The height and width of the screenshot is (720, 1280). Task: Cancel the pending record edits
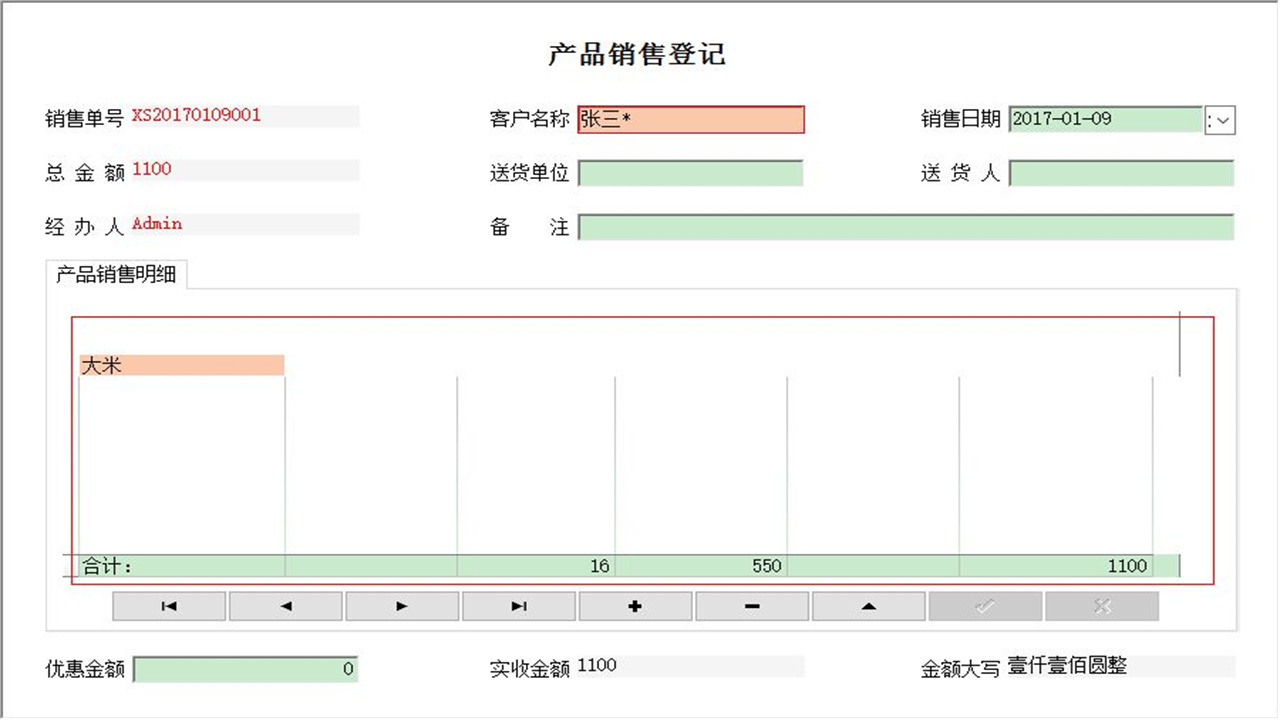(1101, 605)
